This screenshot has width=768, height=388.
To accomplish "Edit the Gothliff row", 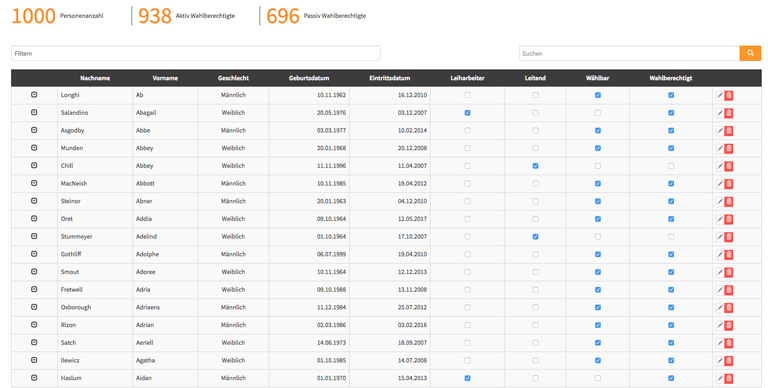I will (720, 254).
